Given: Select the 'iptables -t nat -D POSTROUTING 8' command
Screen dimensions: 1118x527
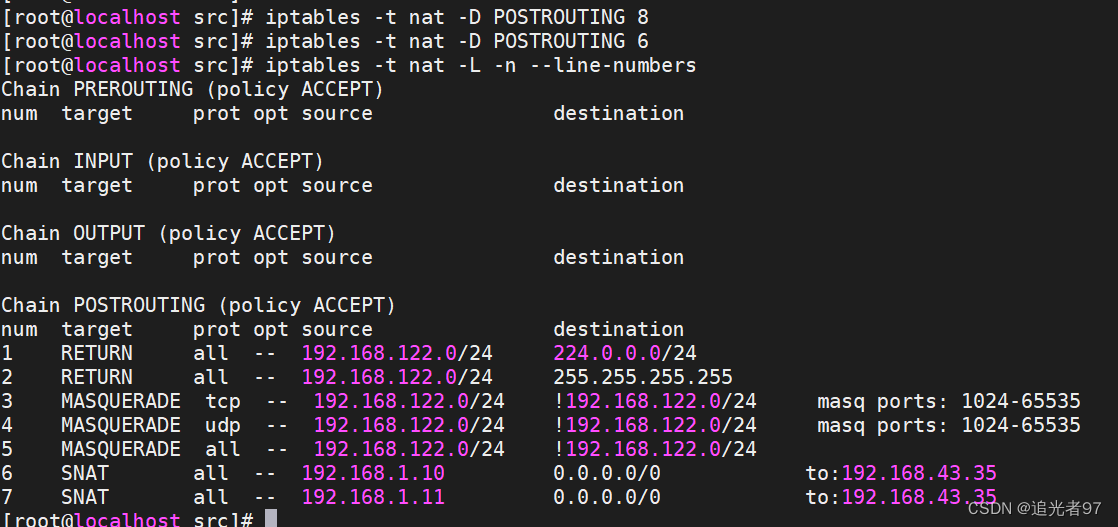Looking at the screenshot, I should click(x=457, y=17).
